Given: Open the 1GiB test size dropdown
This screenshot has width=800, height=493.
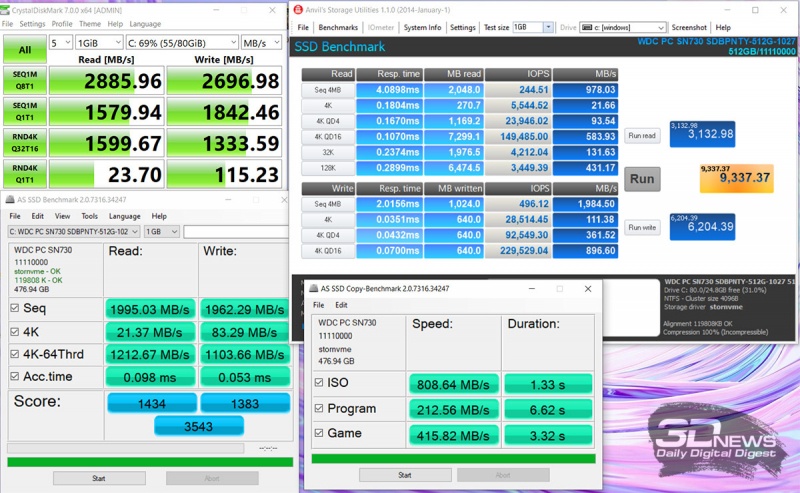Looking at the screenshot, I should tap(99, 43).
